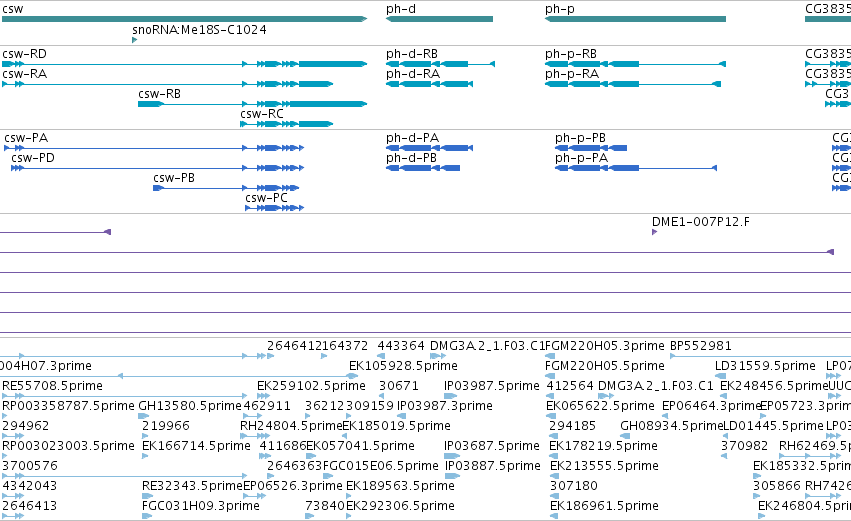Select the ph-d gene feature bar
Screen dimensions: 851x521
coord(440,19)
